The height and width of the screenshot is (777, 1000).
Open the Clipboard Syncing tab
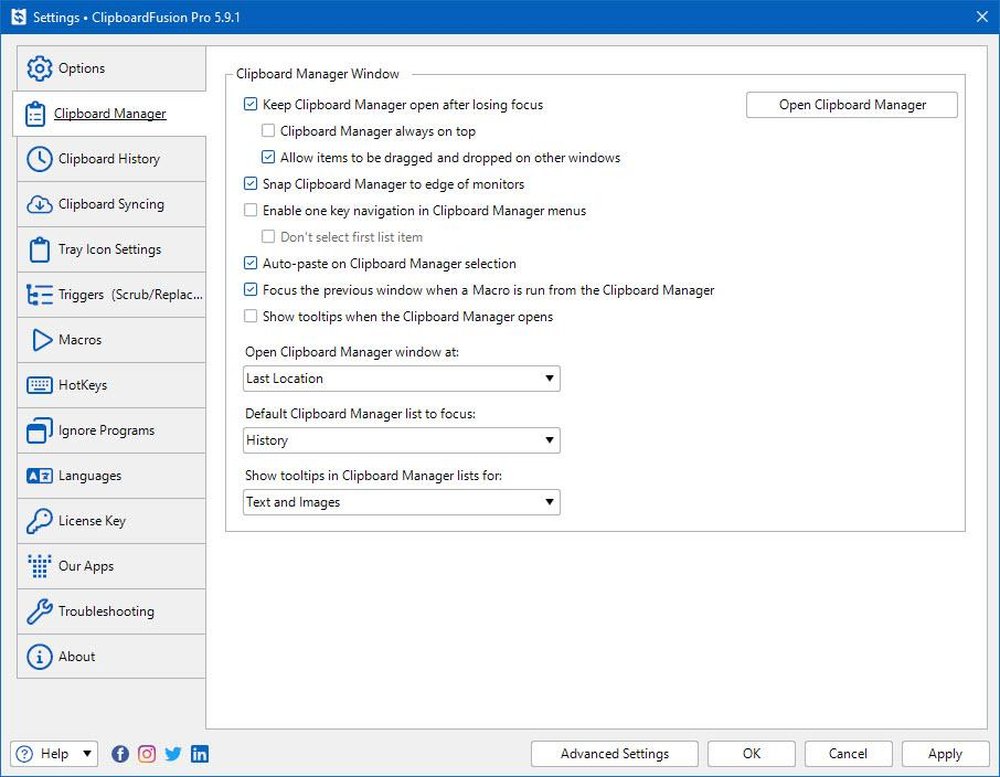click(x=111, y=204)
